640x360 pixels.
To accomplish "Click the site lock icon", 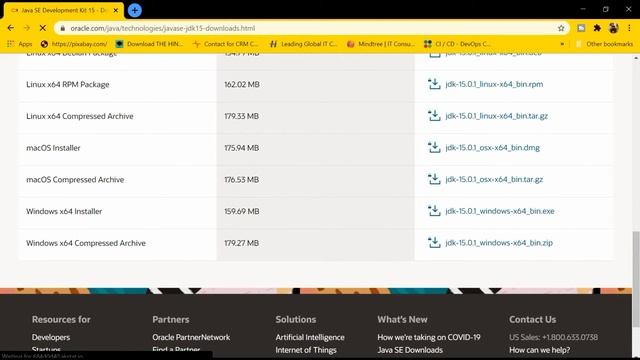I will point(62,28).
